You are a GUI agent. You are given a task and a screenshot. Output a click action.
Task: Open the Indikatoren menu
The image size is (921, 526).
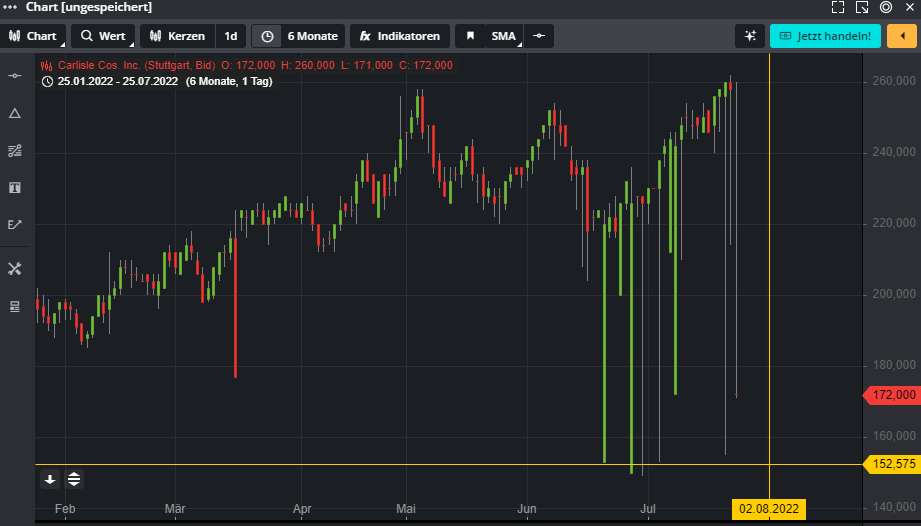(x=400, y=36)
